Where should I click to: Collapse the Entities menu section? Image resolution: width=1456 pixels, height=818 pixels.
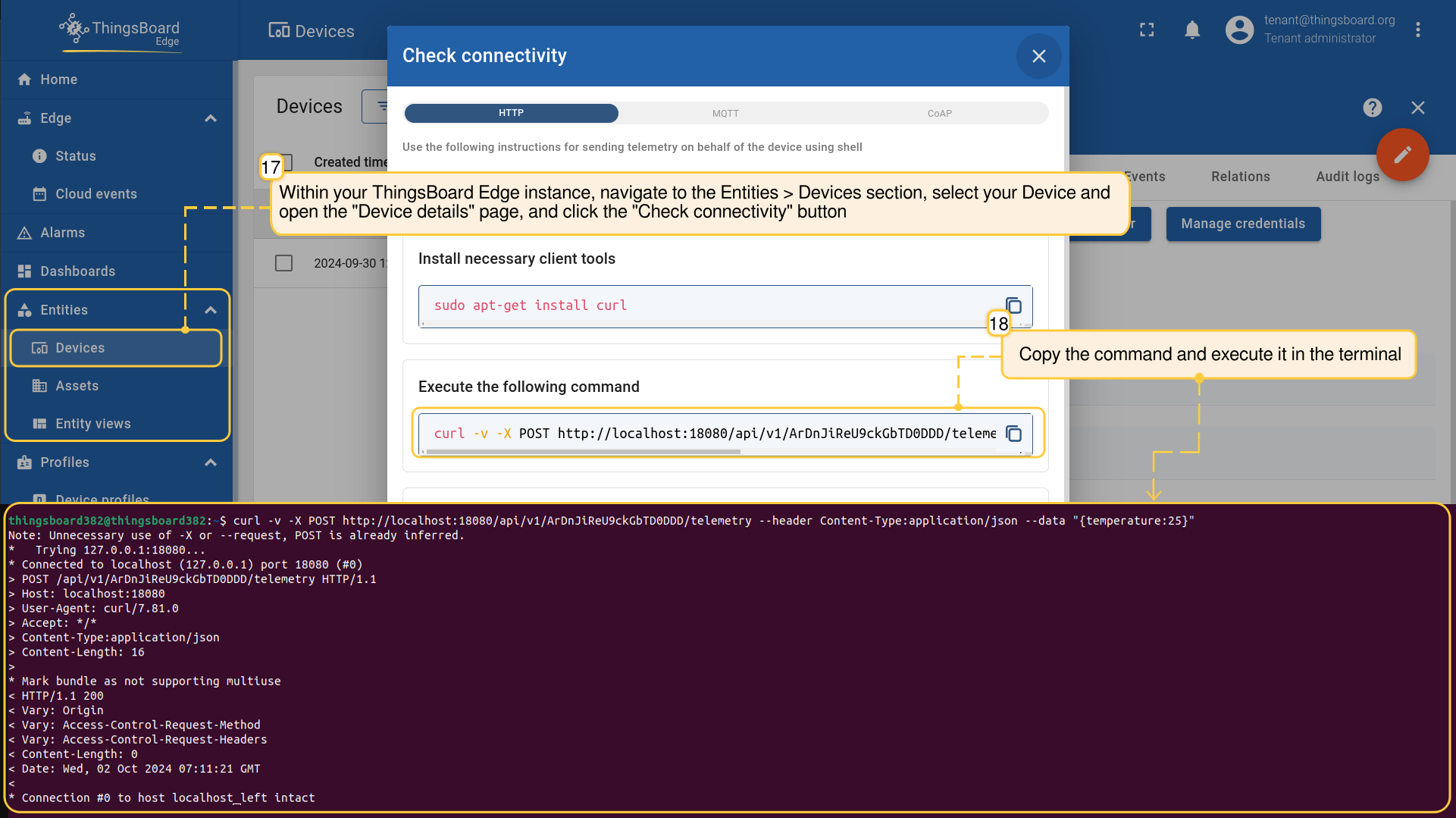[211, 310]
